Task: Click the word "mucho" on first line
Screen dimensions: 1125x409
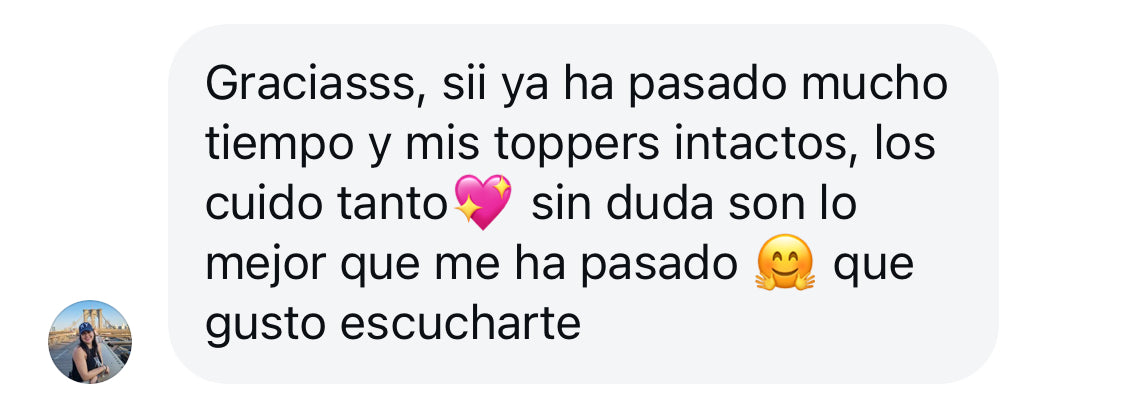Action: tap(874, 85)
